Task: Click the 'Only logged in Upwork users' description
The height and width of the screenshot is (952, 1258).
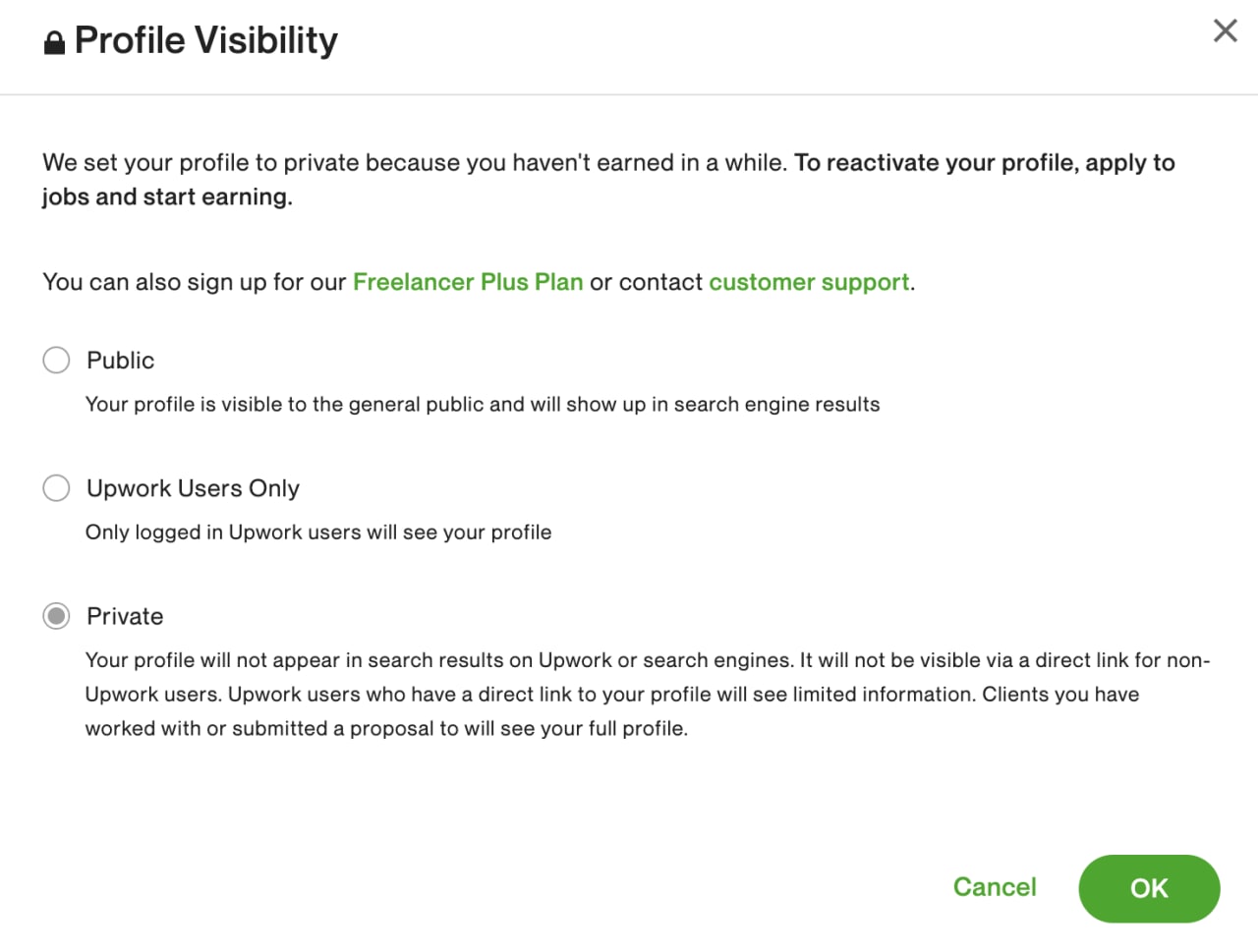Action: [318, 532]
